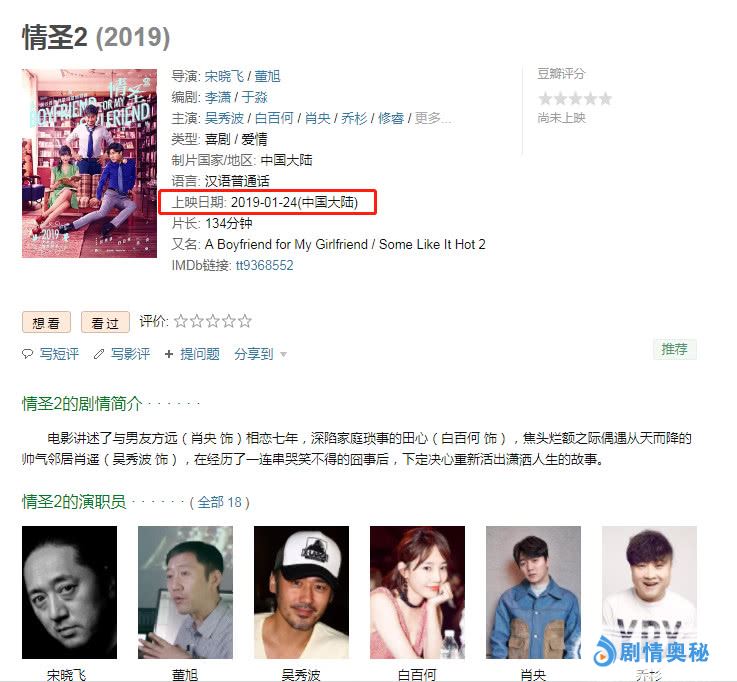
Task: Open 董旭 portrait thumbnail
Action: pos(185,592)
